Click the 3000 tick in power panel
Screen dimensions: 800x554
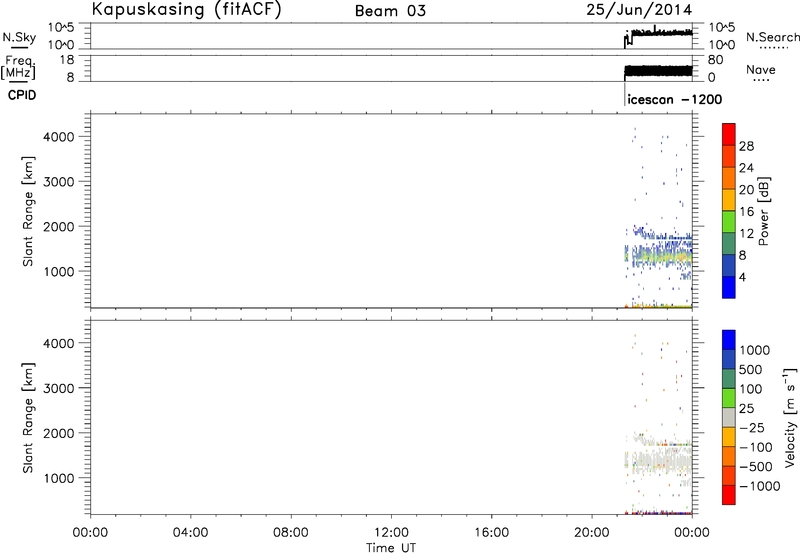click(x=59, y=182)
